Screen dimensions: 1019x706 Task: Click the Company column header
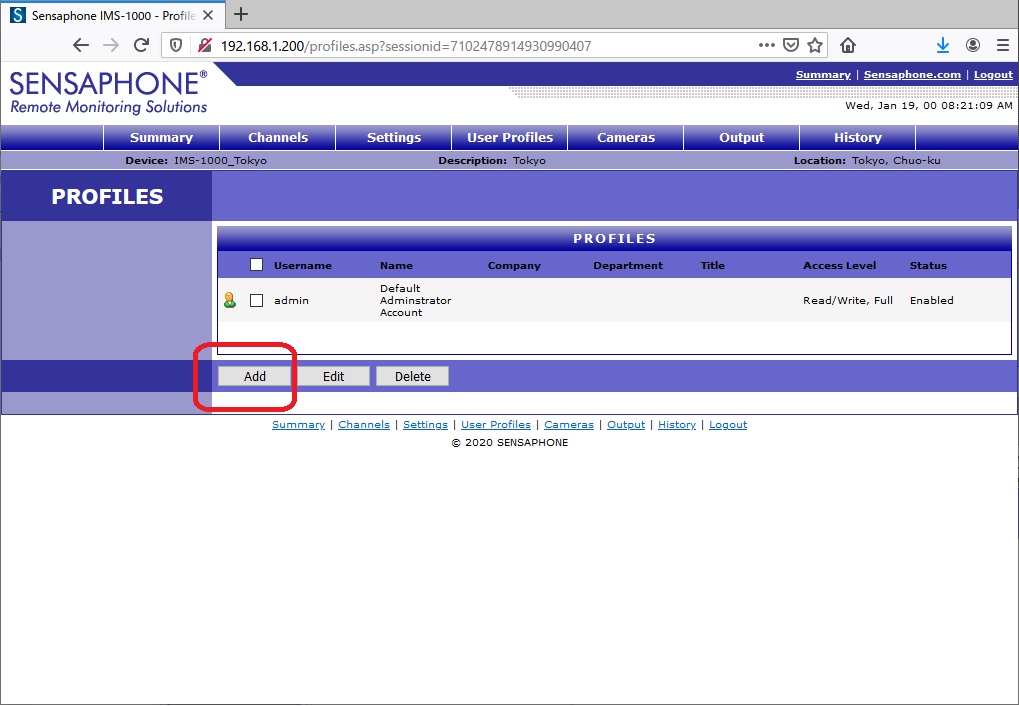pos(514,265)
